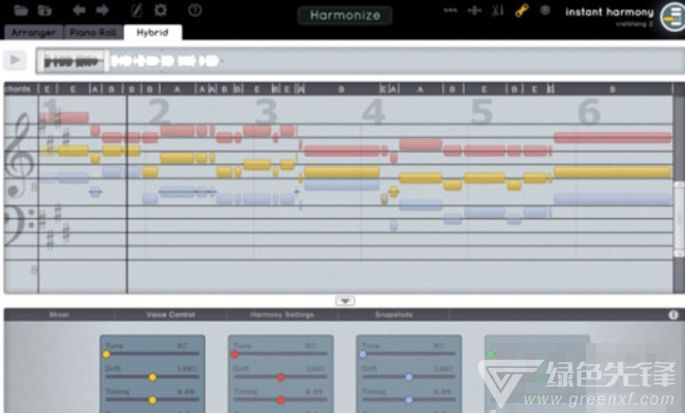Viewport: 685px width, 413px height.
Task: Open the Voice Control tab
Action: (x=170, y=315)
